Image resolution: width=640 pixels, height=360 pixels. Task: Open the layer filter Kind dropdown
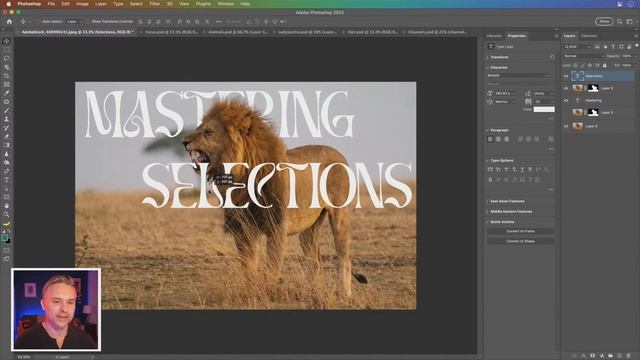[577, 47]
